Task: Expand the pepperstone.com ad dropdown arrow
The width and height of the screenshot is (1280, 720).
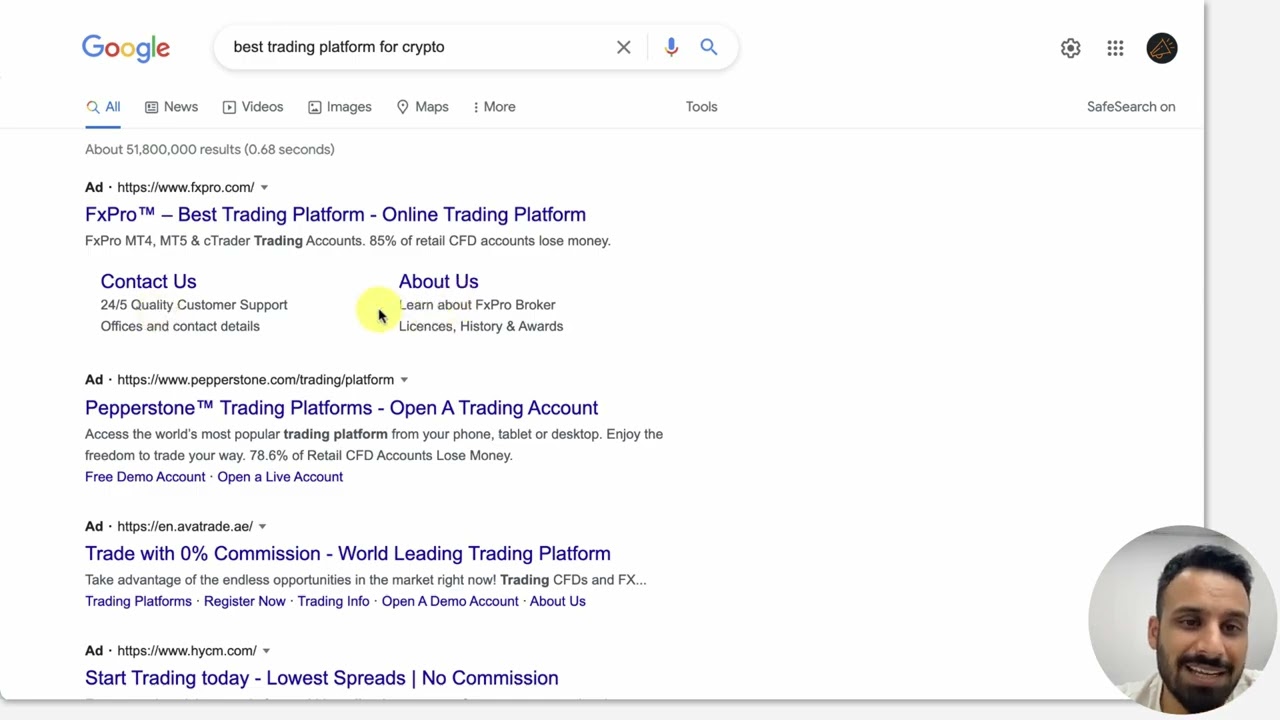Action: click(404, 380)
